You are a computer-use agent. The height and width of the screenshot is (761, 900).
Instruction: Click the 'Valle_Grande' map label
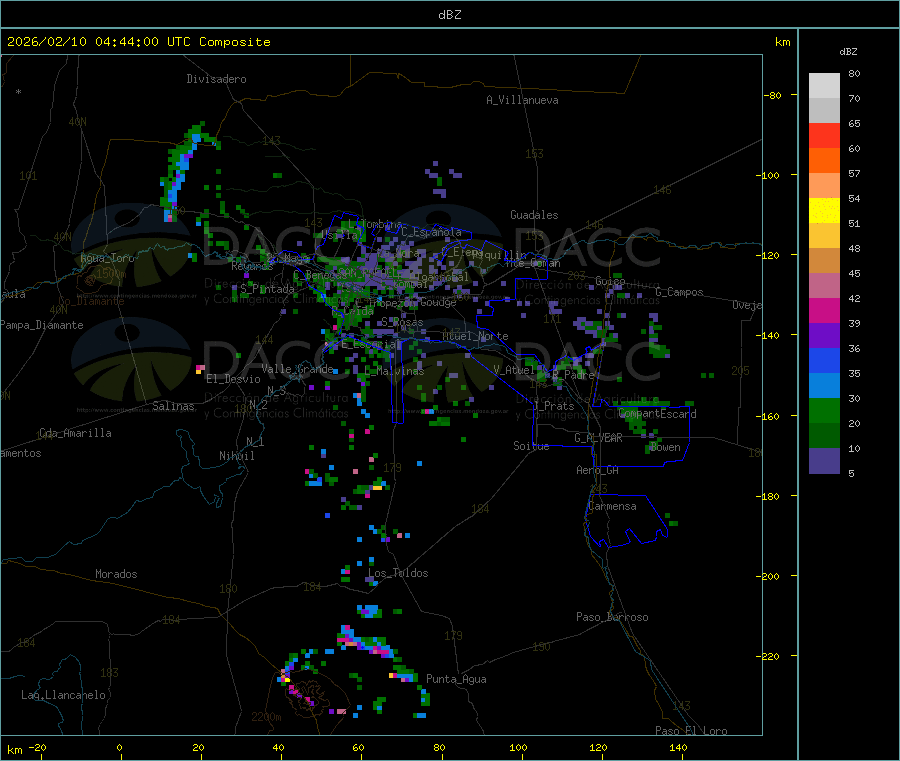click(x=297, y=369)
